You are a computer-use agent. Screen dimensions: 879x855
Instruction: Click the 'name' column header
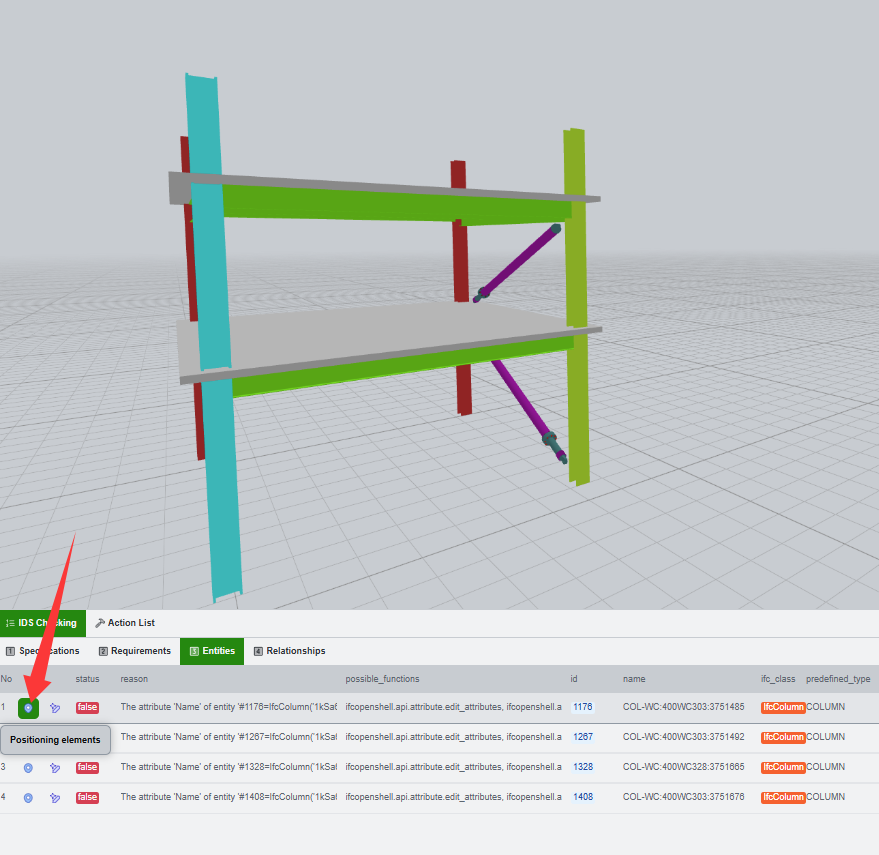[634, 679]
